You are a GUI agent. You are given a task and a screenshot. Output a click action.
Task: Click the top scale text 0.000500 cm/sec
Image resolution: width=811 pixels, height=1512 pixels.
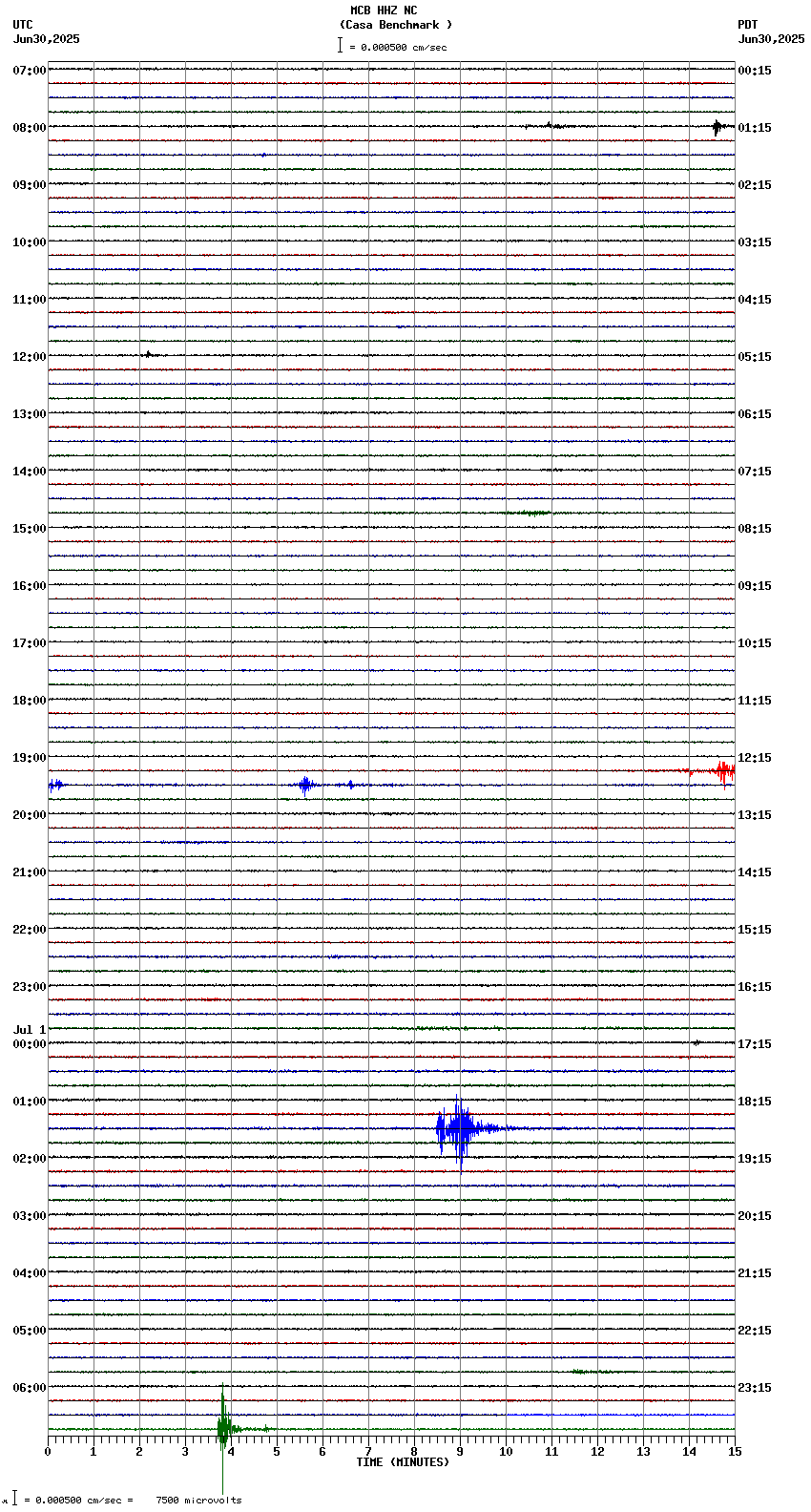[404, 47]
